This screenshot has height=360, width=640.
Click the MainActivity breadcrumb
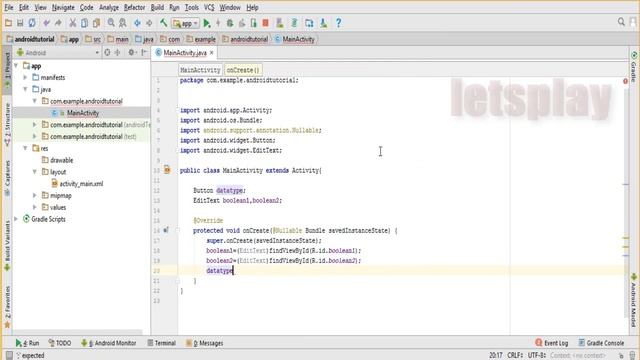click(x=295, y=39)
